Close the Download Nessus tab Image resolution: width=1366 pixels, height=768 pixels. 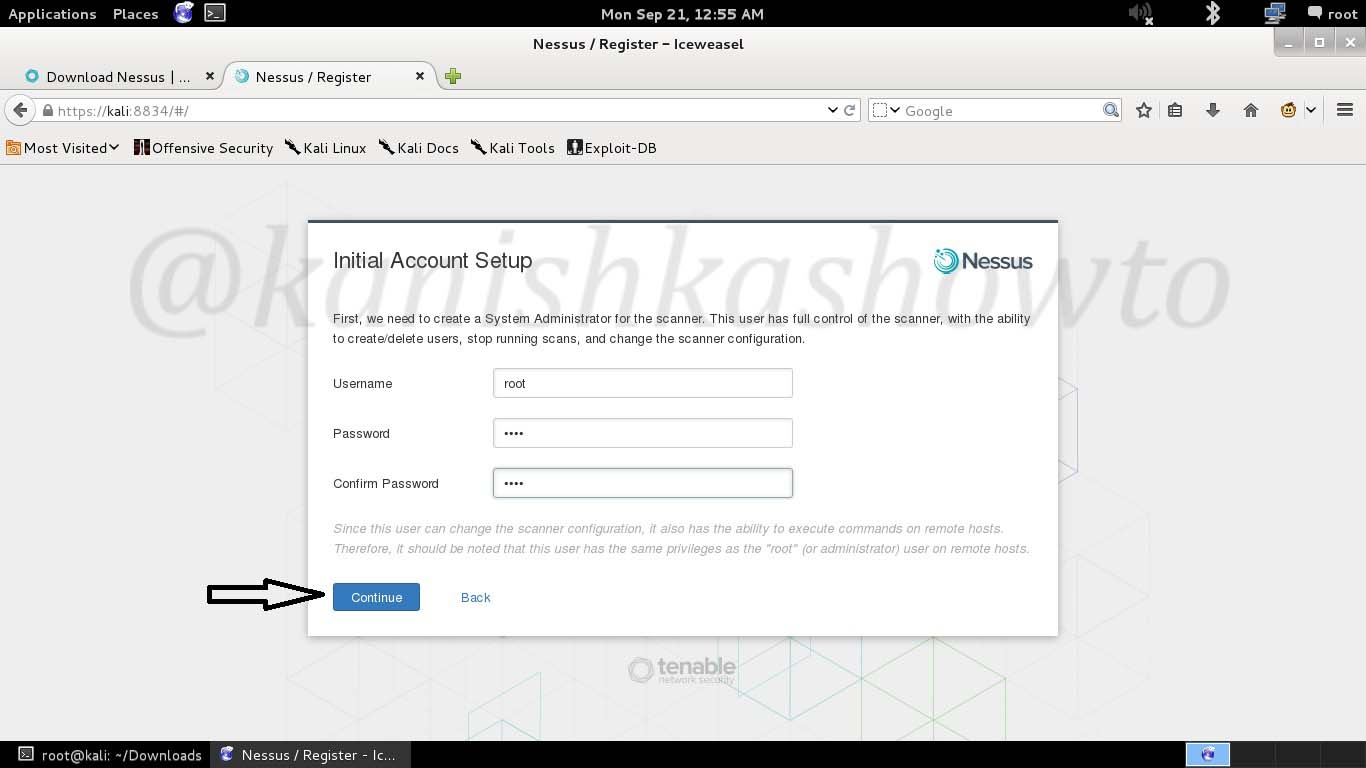210,76
